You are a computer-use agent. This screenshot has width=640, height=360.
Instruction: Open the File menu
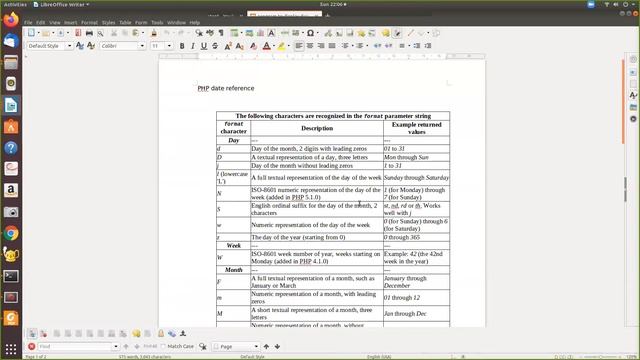(x=28, y=22)
